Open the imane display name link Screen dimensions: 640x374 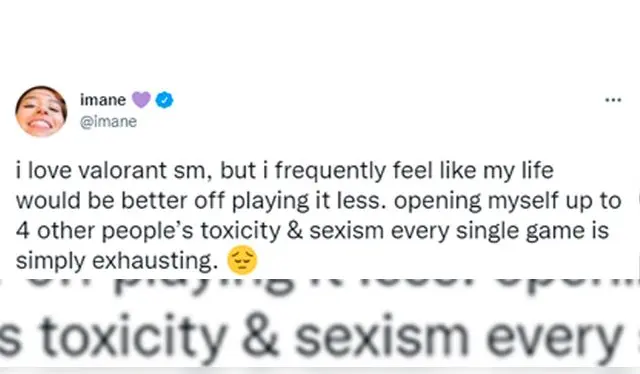(x=103, y=100)
